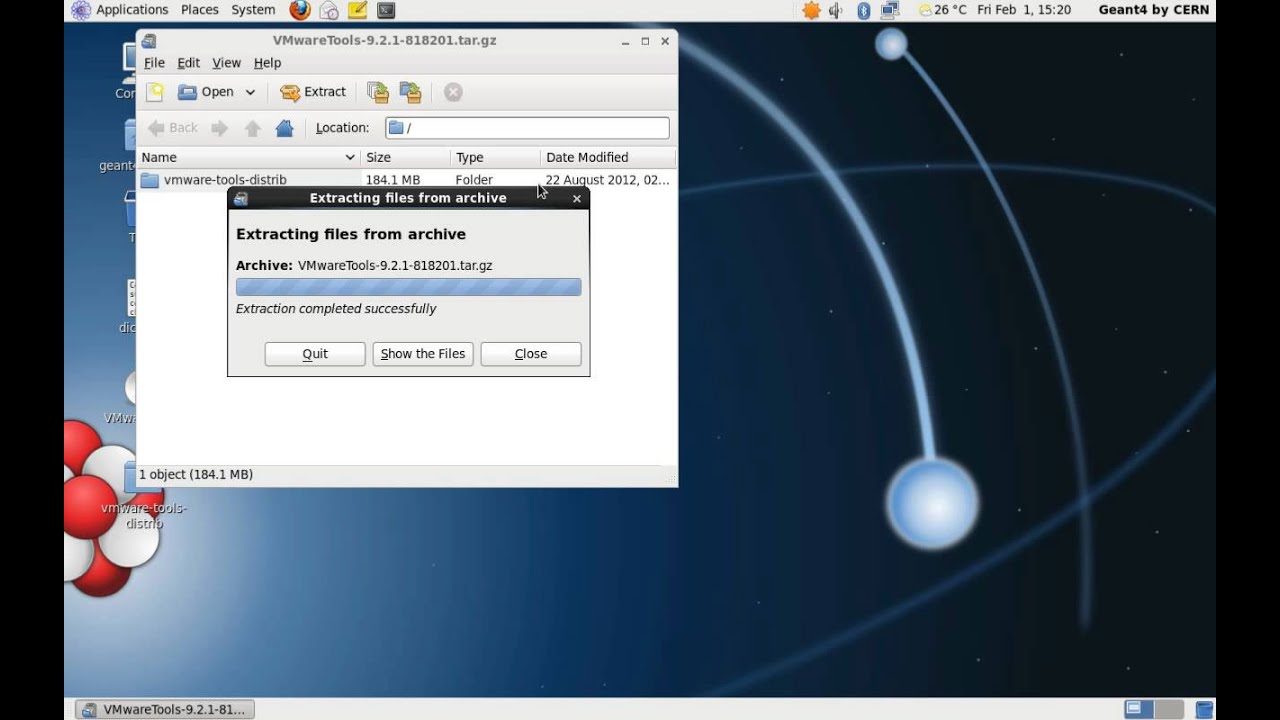
Task: Switch to second workspace in bottom panel
Action: pyautogui.click(x=1170, y=710)
